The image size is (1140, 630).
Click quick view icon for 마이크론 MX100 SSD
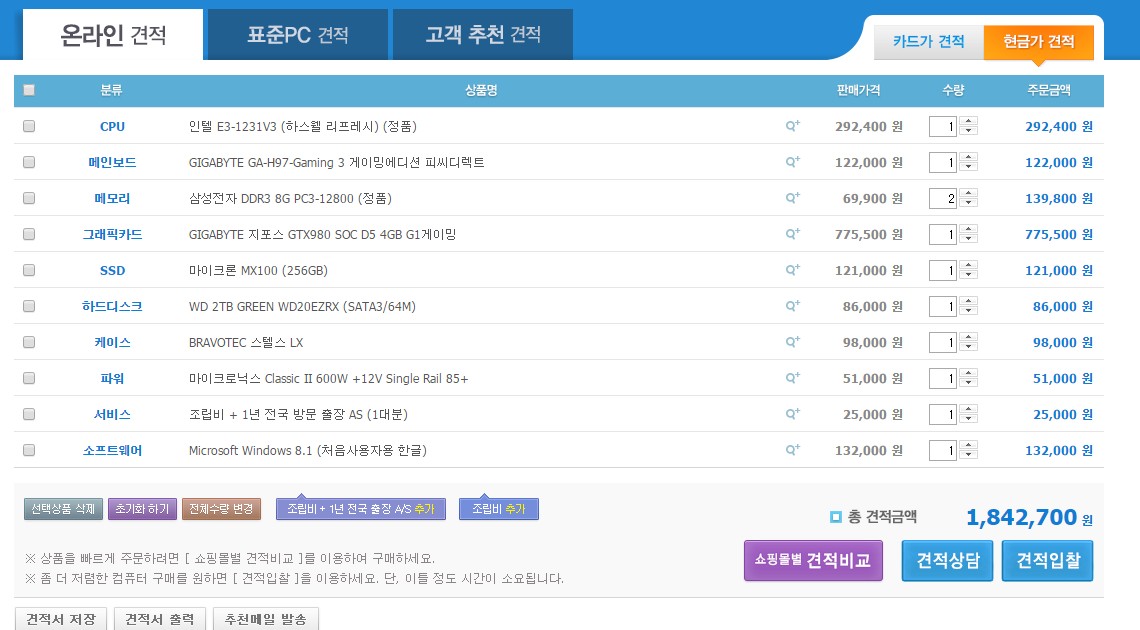click(x=792, y=270)
